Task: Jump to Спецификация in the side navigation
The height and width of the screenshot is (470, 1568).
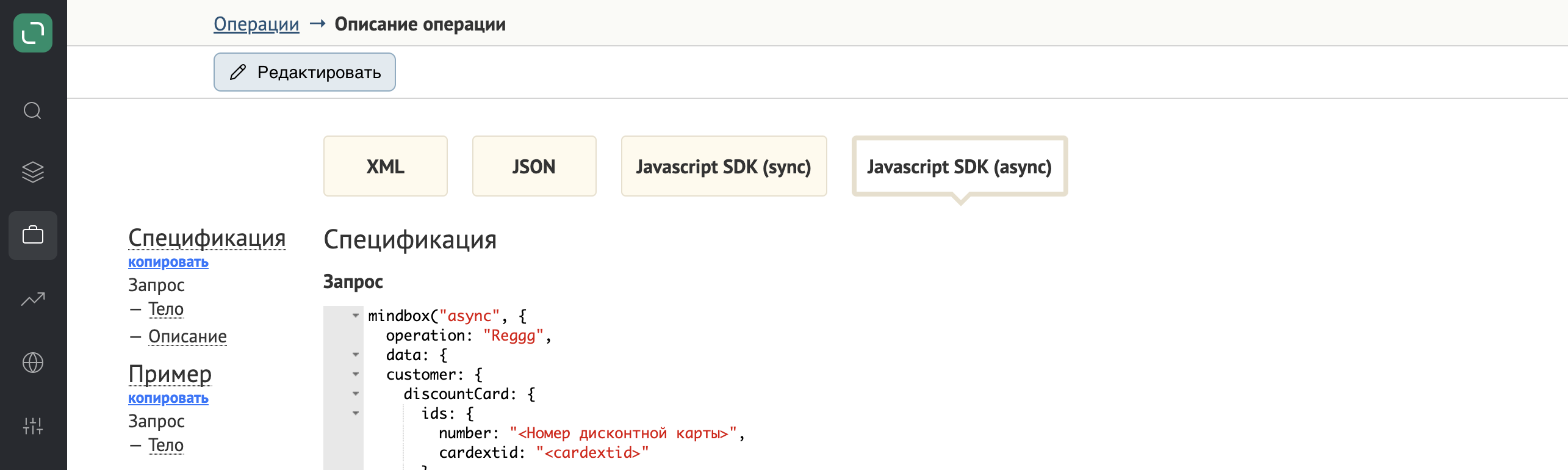Action: [207, 237]
